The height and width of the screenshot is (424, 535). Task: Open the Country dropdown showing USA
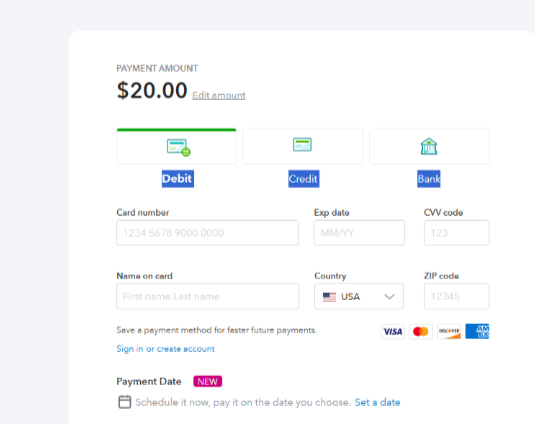[x=359, y=296]
